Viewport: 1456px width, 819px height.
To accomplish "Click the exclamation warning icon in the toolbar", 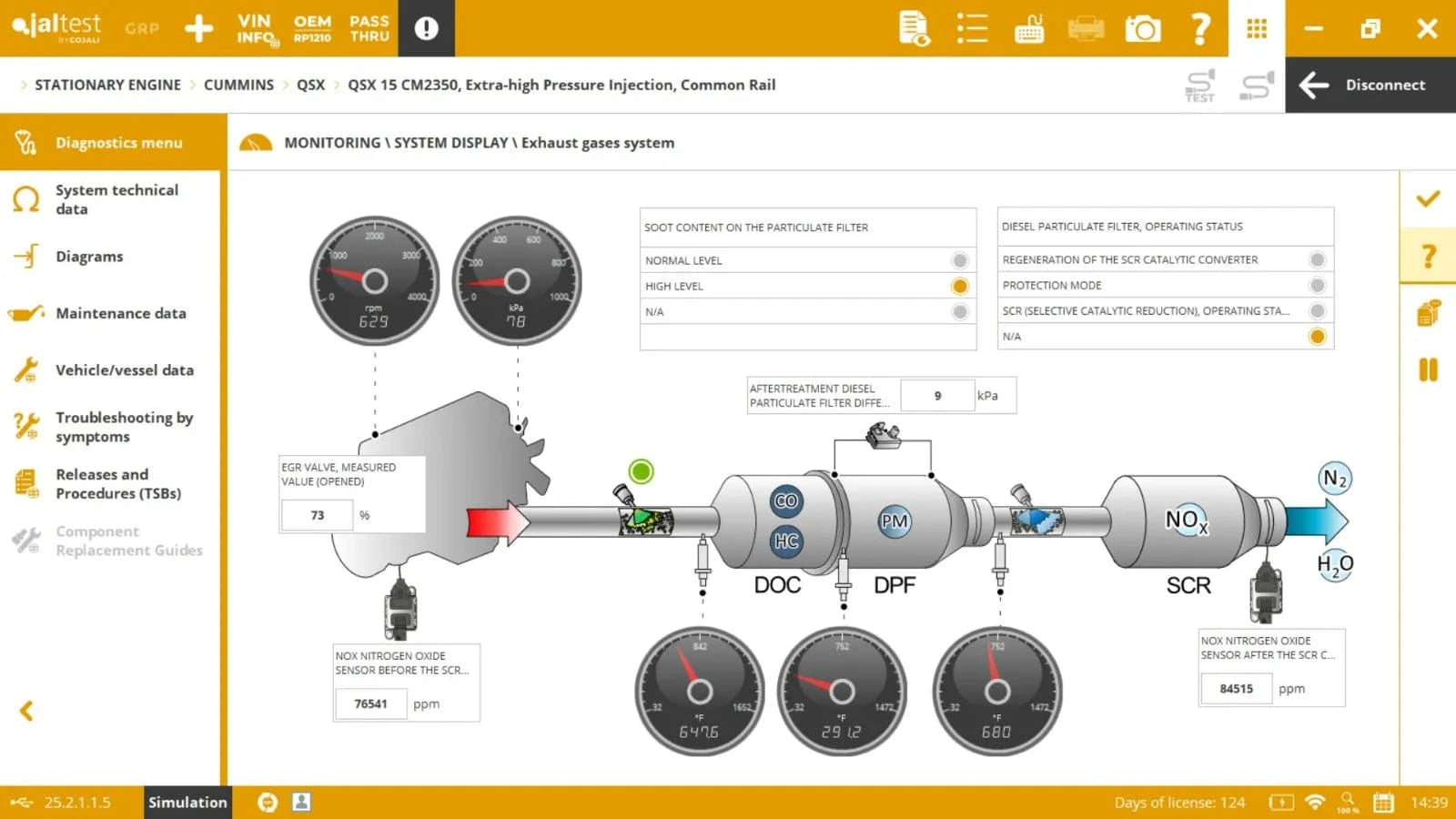I will [x=426, y=27].
